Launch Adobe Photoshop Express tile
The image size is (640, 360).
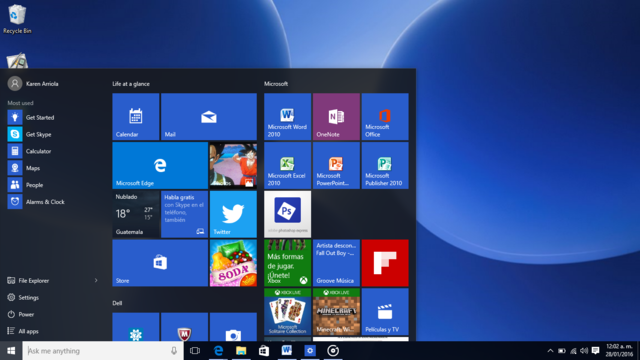coord(287,214)
